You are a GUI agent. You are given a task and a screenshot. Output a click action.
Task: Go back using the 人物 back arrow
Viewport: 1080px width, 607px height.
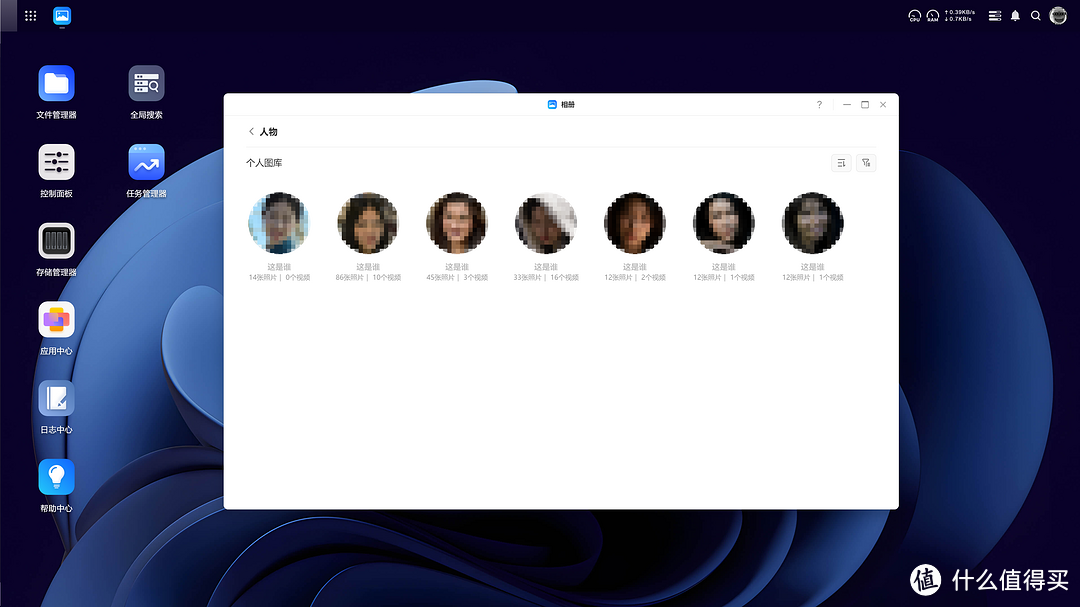(x=251, y=132)
